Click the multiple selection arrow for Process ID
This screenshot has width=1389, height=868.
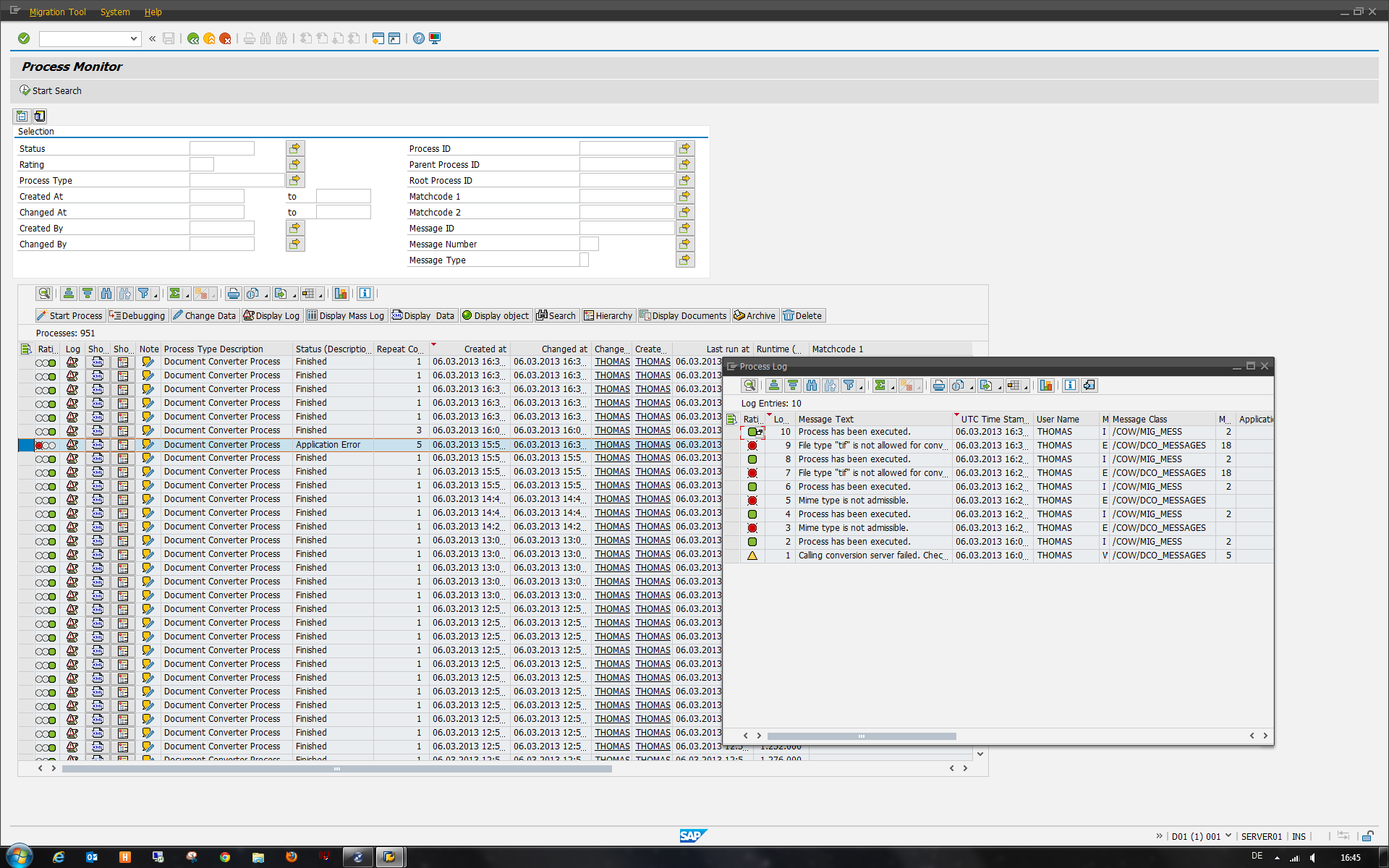pyautogui.click(x=685, y=148)
